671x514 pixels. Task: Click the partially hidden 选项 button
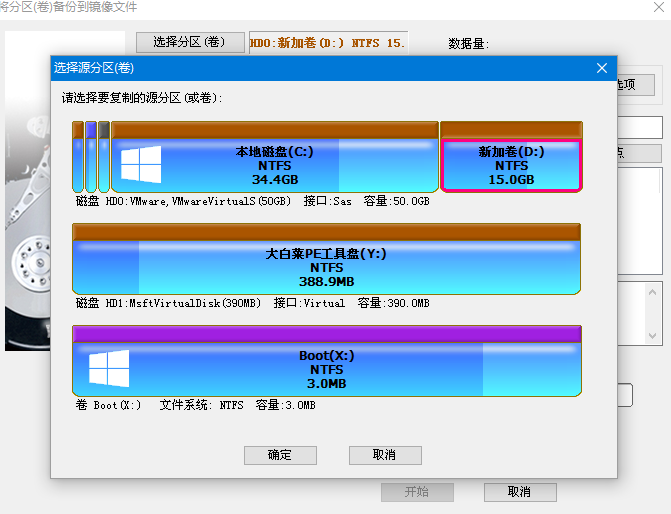(x=636, y=85)
